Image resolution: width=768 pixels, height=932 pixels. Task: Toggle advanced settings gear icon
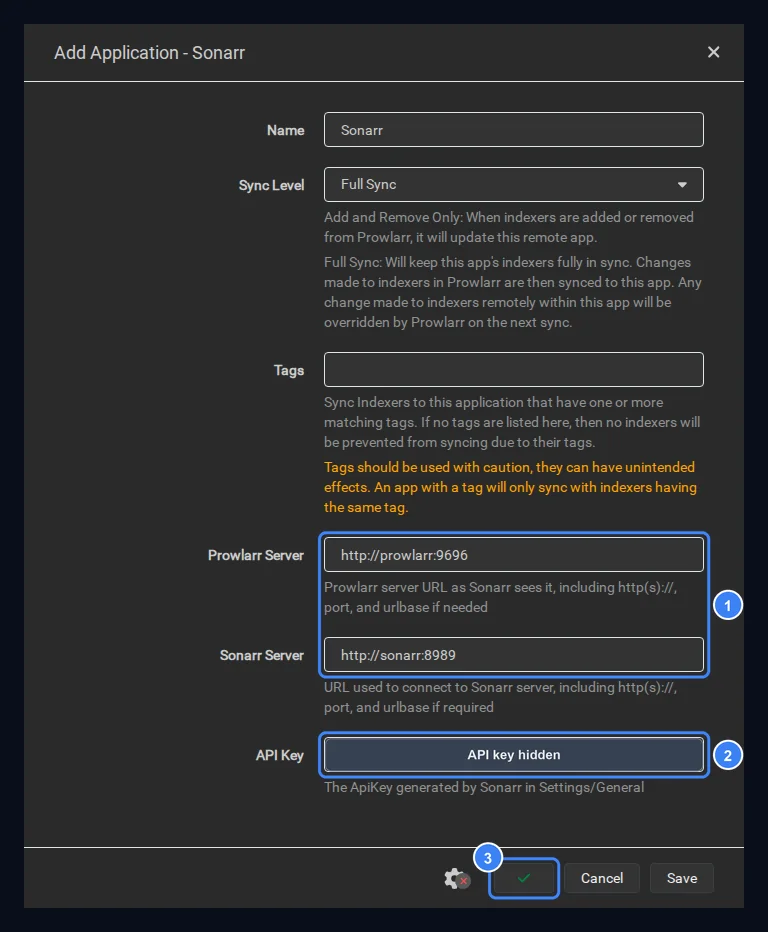click(x=457, y=878)
